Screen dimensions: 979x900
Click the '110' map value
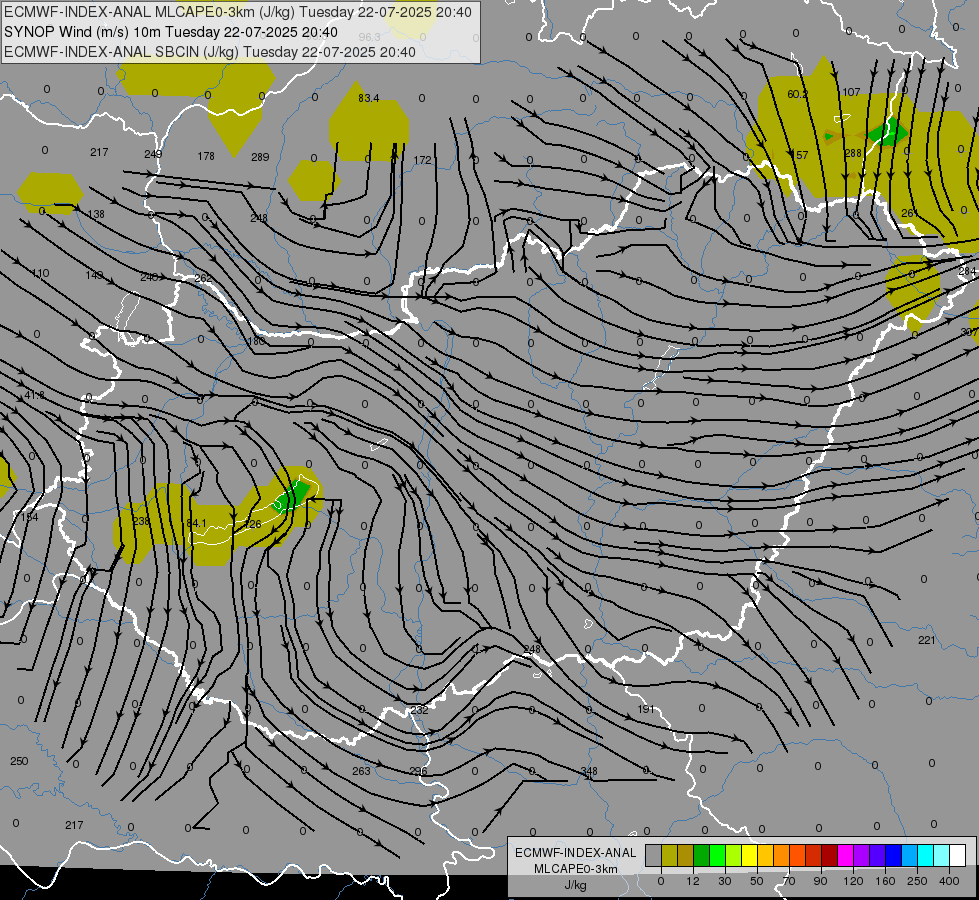coord(40,274)
